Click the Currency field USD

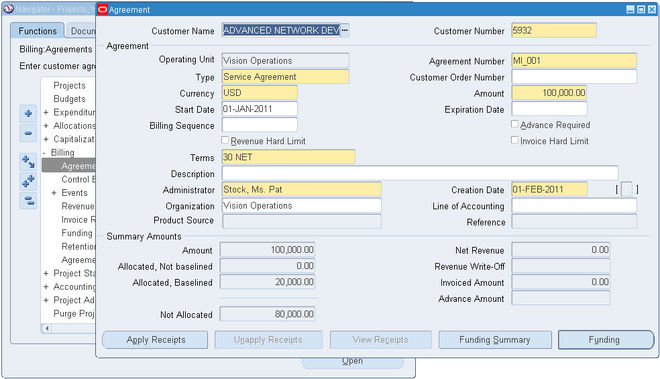click(259, 93)
